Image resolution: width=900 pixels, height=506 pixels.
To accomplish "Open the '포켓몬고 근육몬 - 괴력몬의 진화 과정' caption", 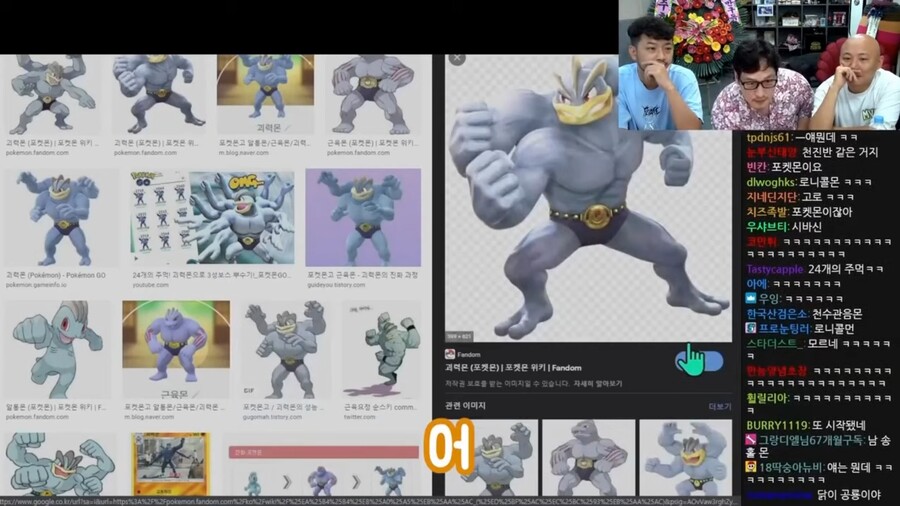I will (x=362, y=275).
